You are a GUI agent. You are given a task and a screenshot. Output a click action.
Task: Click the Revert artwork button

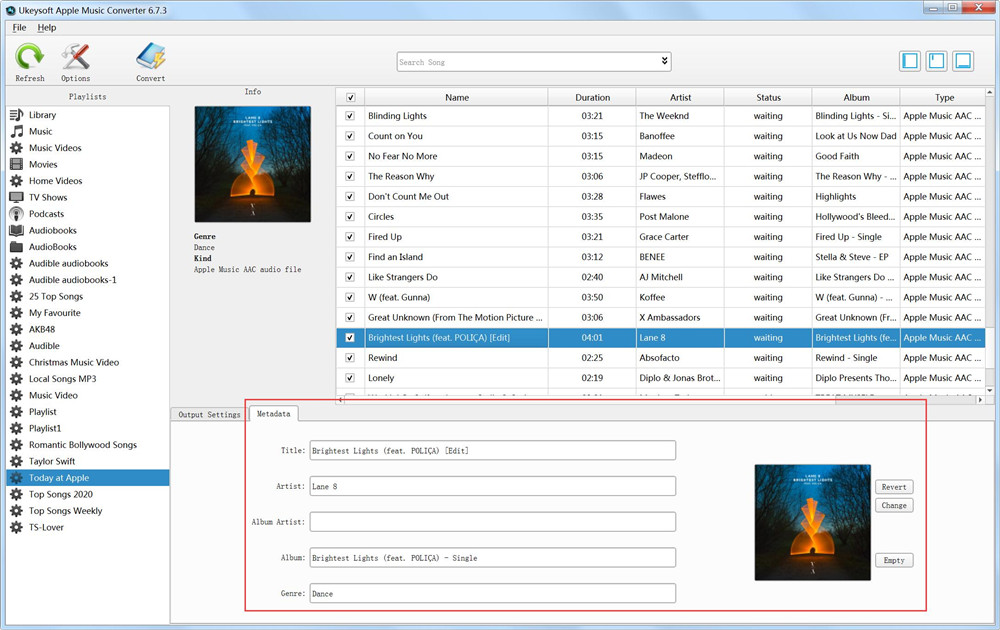tap(894, 487)
